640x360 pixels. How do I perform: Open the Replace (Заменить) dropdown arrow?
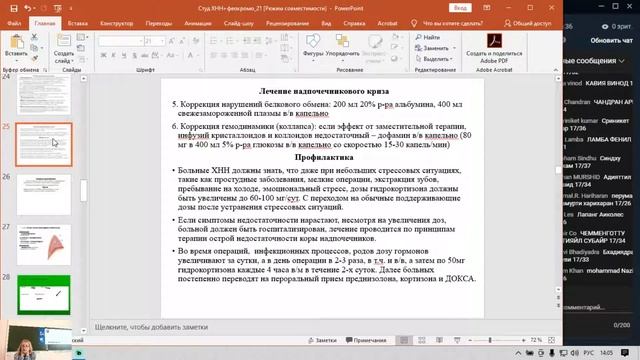pos(454,48)
